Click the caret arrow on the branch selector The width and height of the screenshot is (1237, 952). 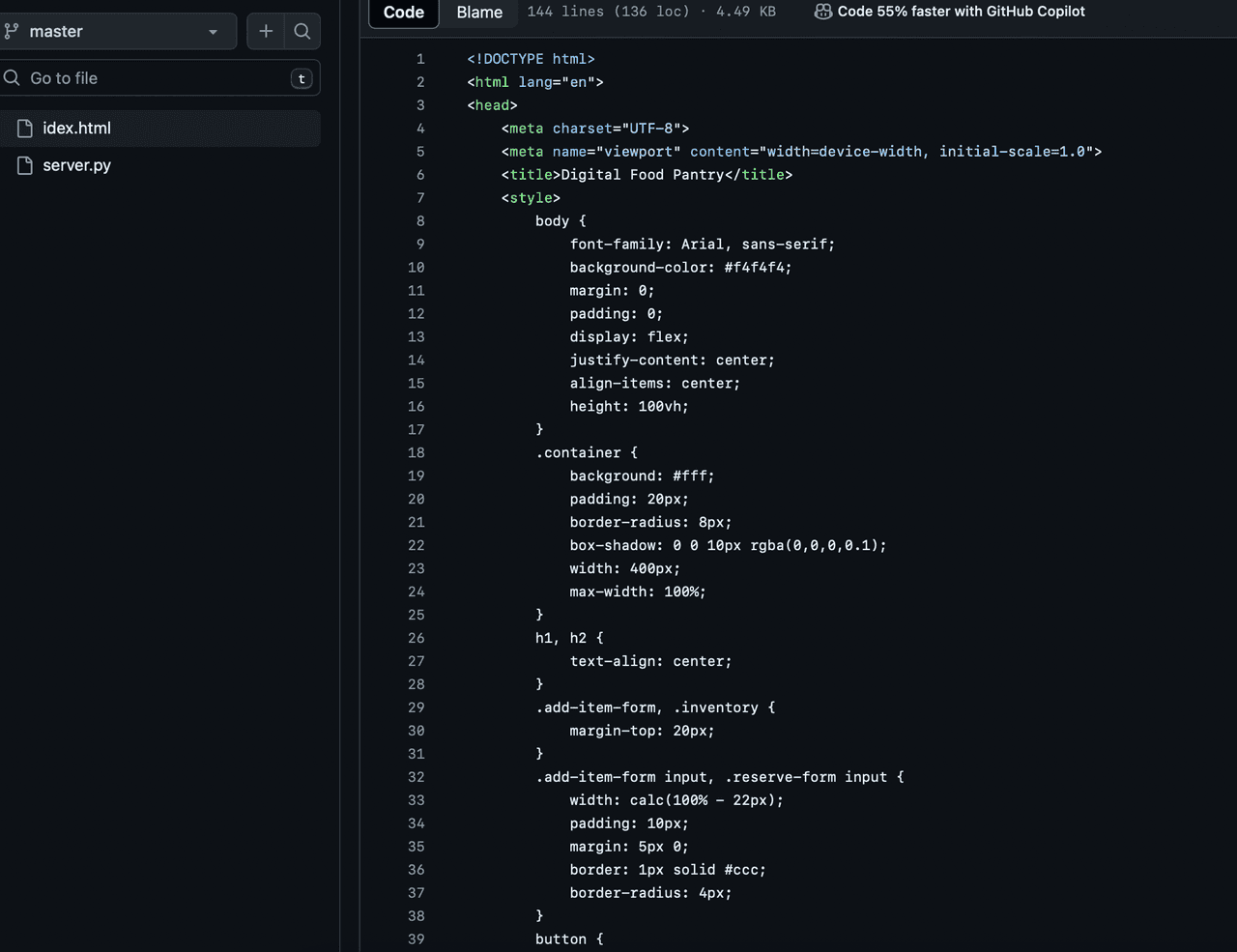213,32
